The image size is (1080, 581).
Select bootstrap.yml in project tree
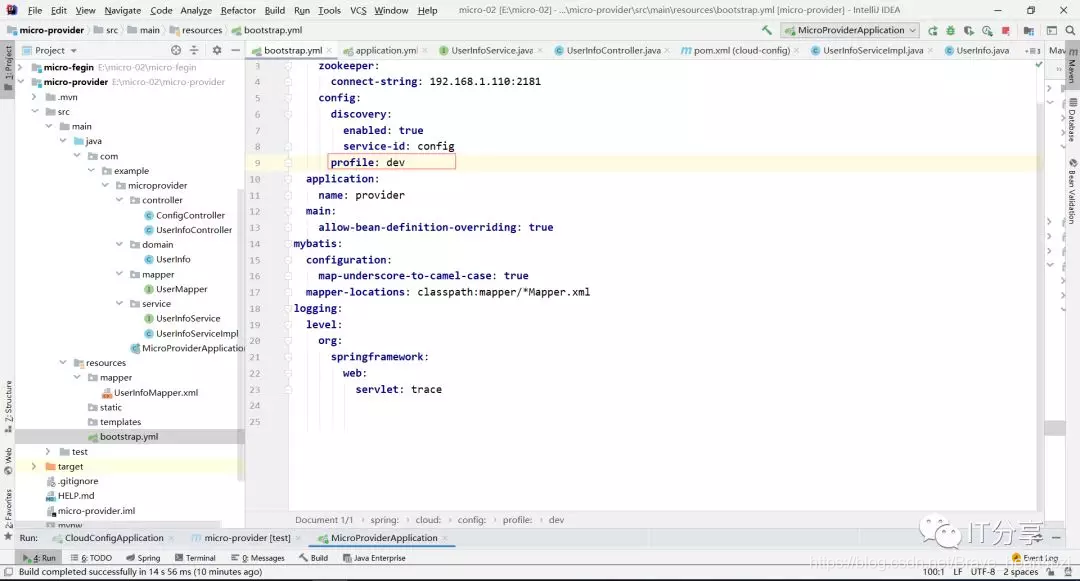point(128,437)
